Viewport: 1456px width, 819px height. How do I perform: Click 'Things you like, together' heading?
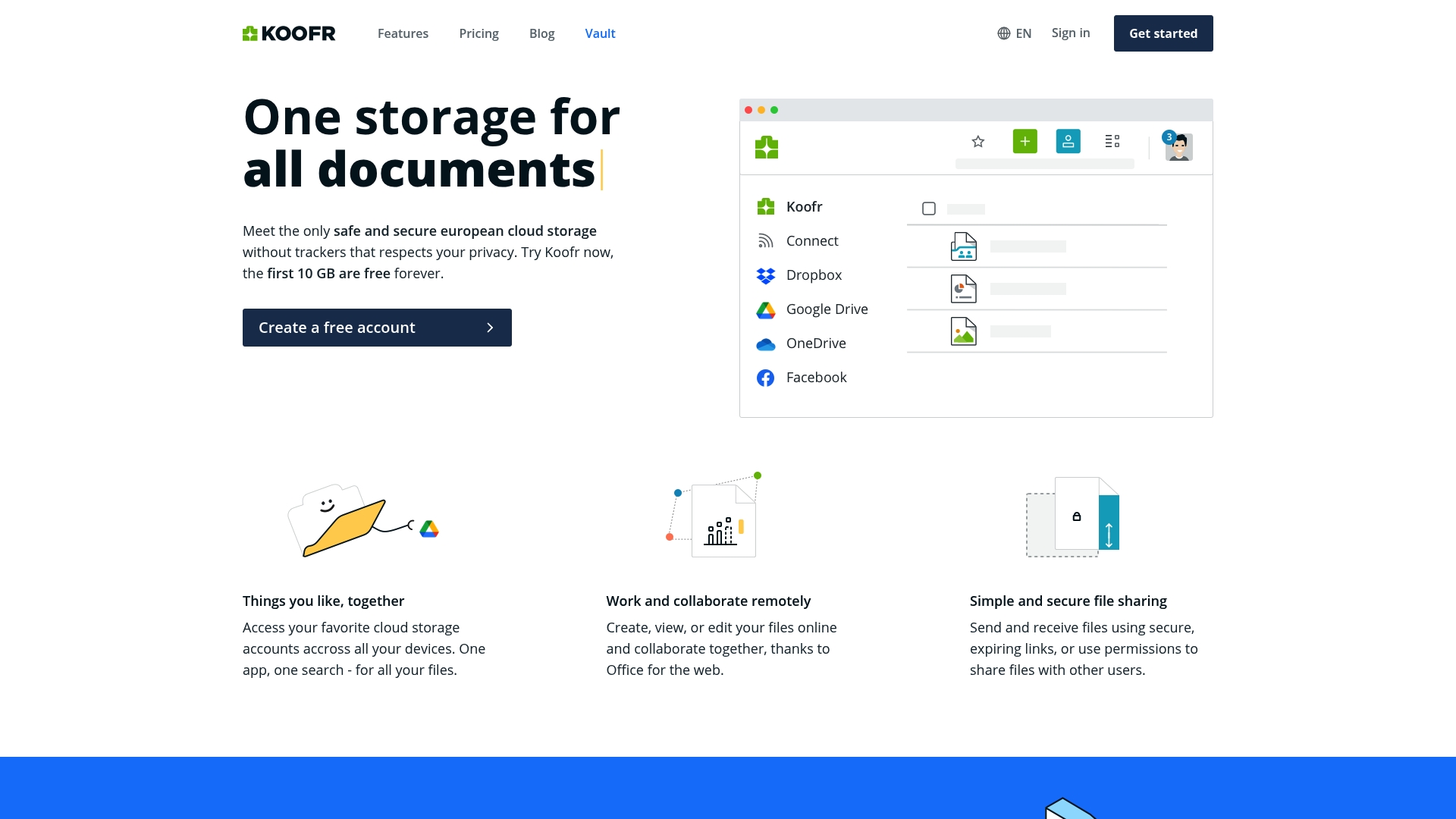pyautogui.click(x=323, y=601)
